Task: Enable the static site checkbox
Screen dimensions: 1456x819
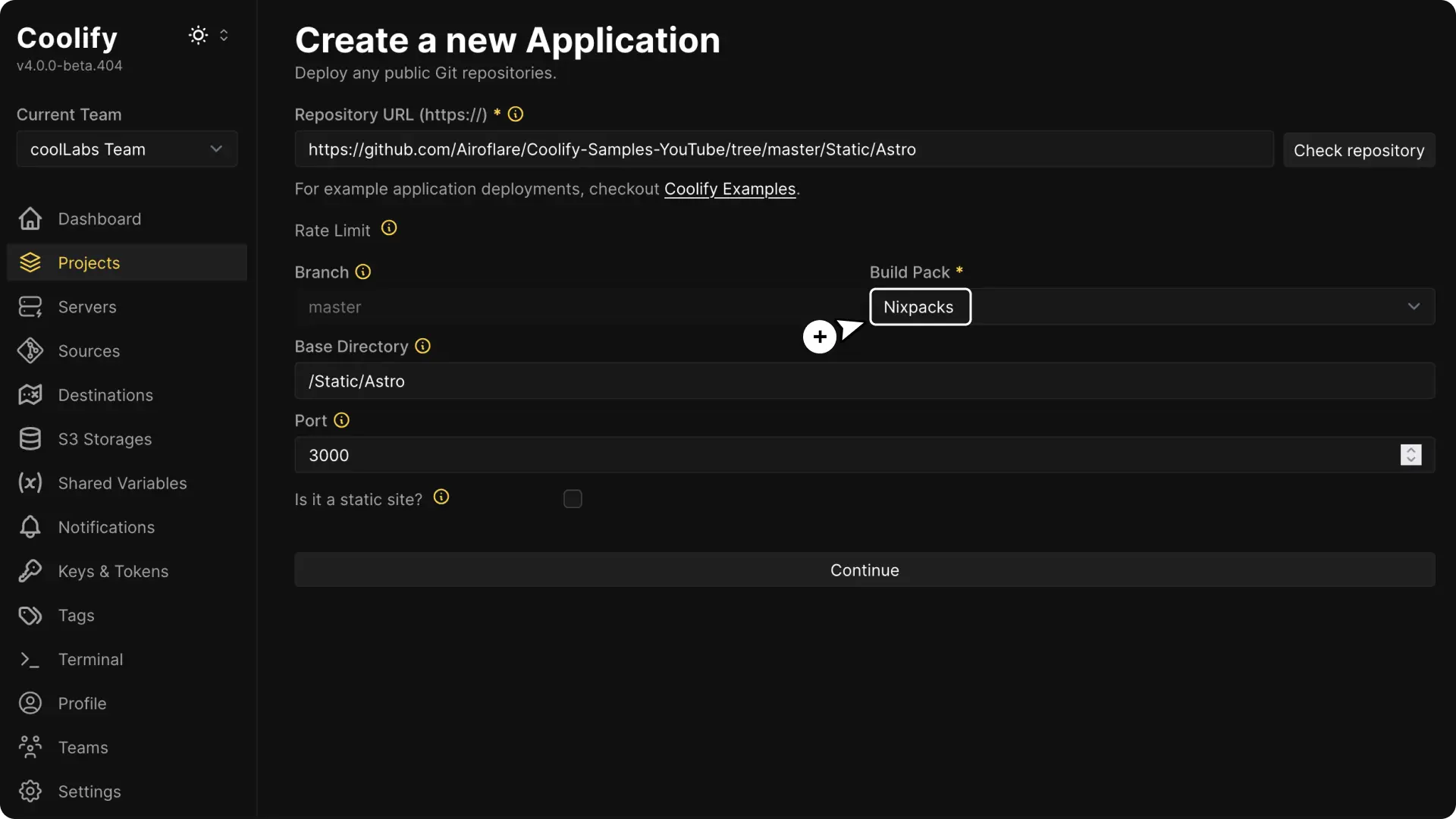Action: (x=573, y=498)
